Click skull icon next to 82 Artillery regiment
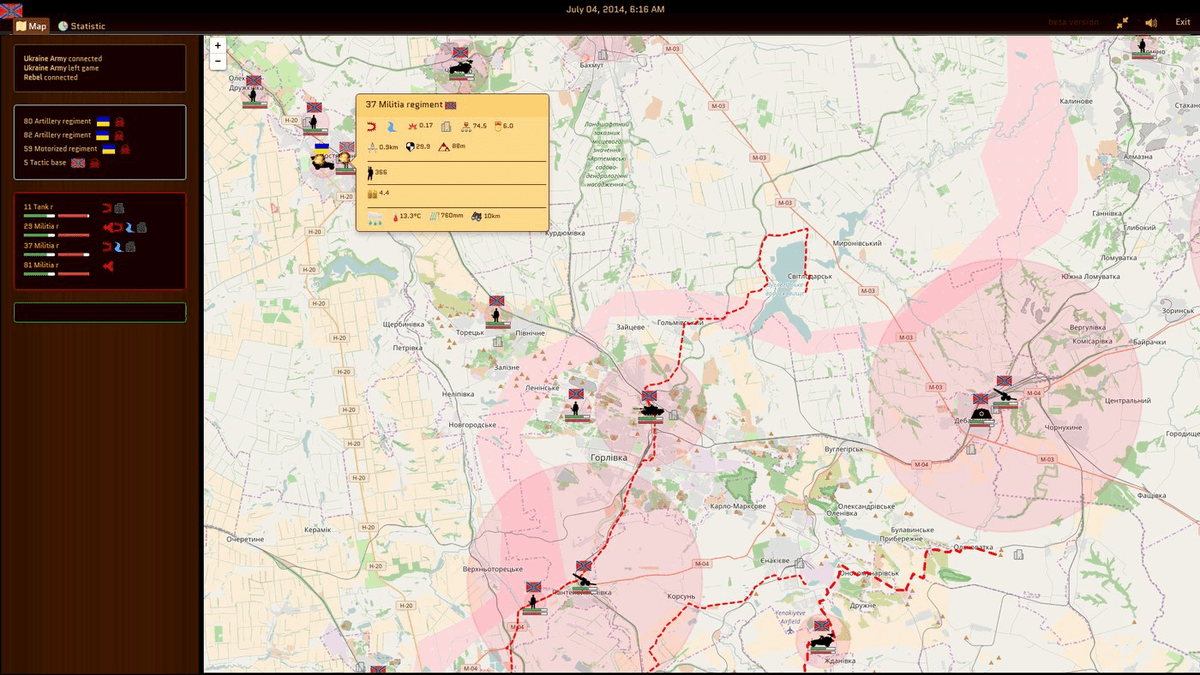1200x675 pixels. (119, 135)
